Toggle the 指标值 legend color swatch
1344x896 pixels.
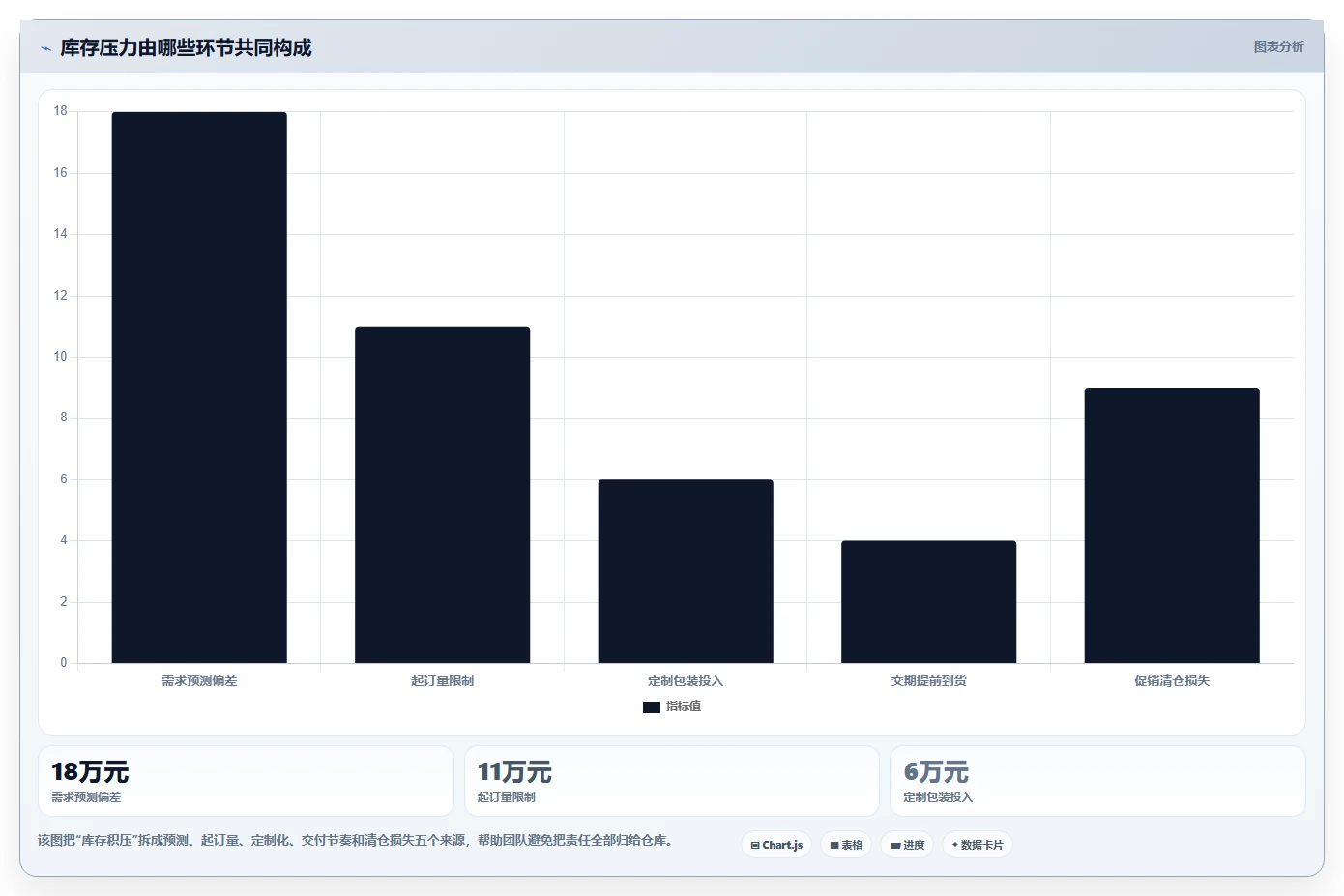[x=652, y=708]
